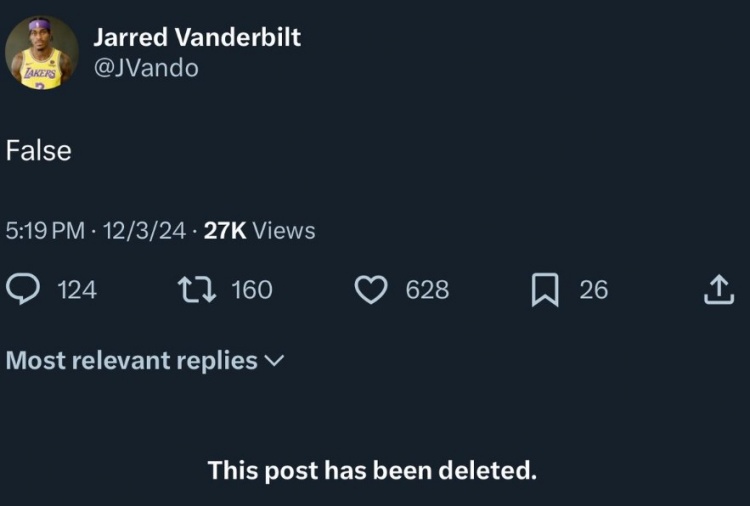The width and height of the screenshot is (750, 506).
Task: Bookmark the post using the bookmark icon
Action: [x=545, y=290]
